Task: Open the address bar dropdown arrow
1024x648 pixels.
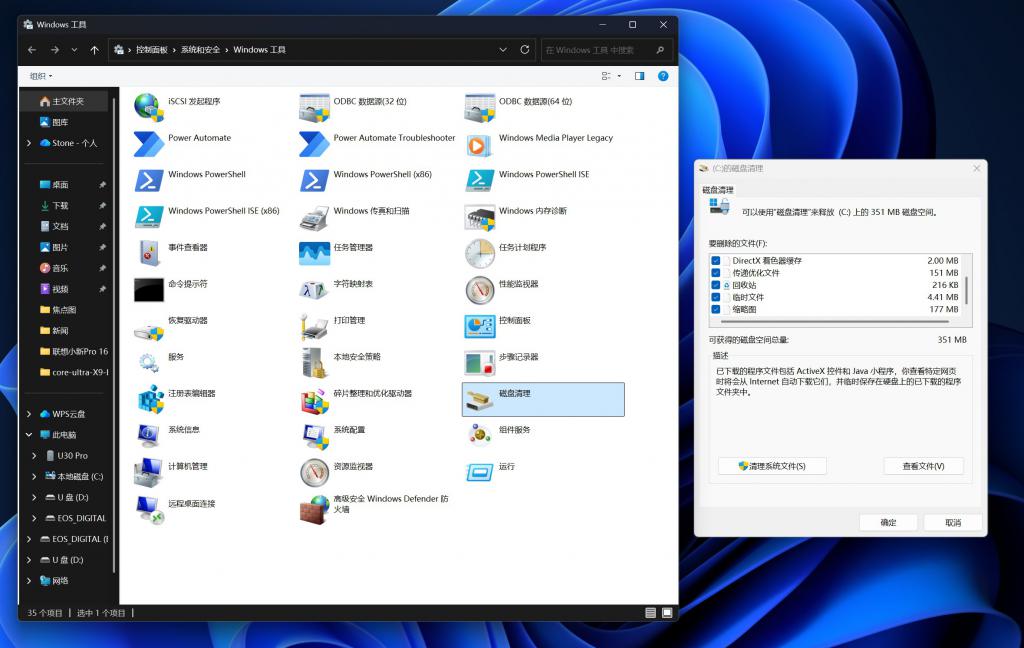Action: 502,48
